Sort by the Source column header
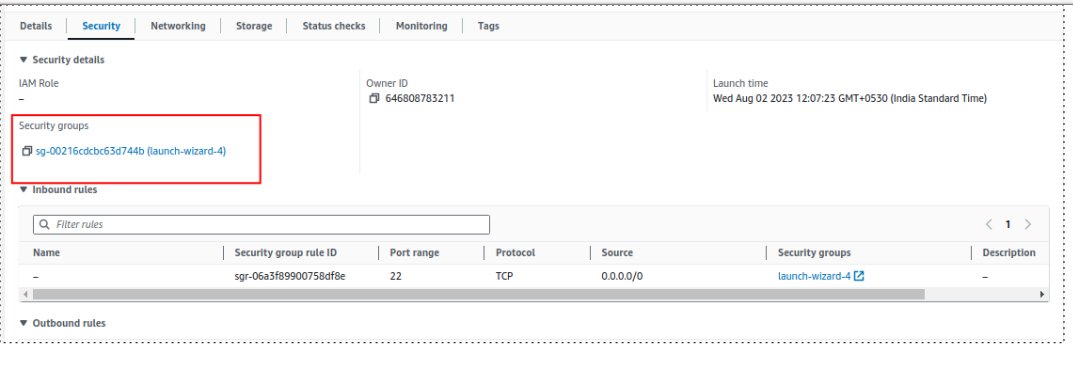Image resolution: width=1073 pixels, height=381 pixels. (x=617, y=252)
